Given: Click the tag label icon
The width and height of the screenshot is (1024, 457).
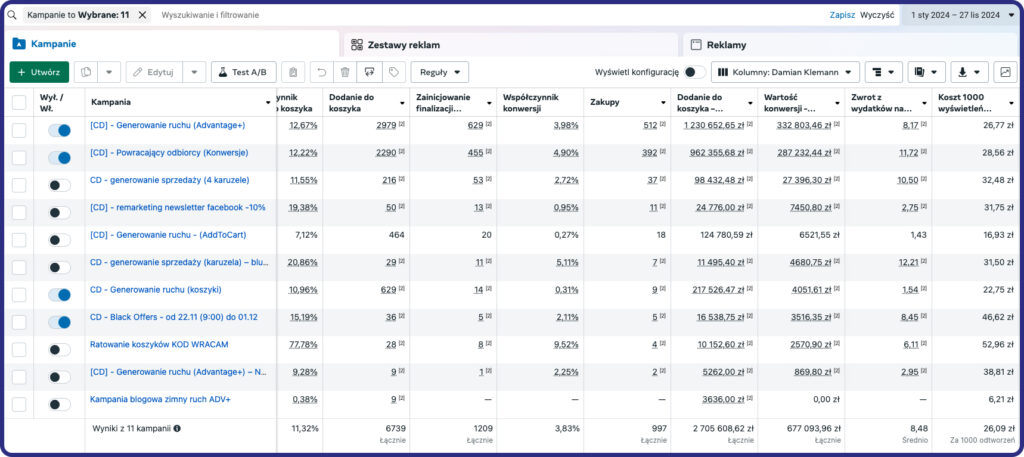Looking at the screenshot, I should (x=394, y=72).
